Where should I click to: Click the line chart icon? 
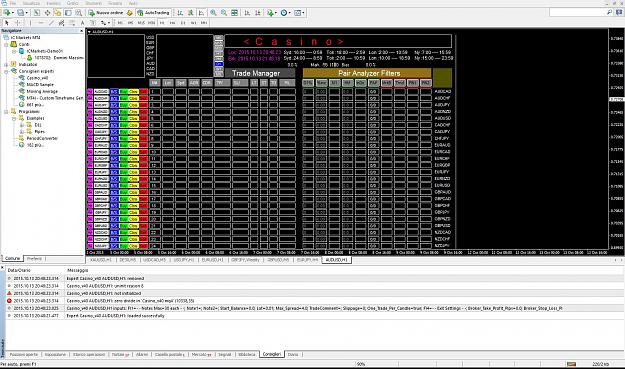[x=201, y=13]
